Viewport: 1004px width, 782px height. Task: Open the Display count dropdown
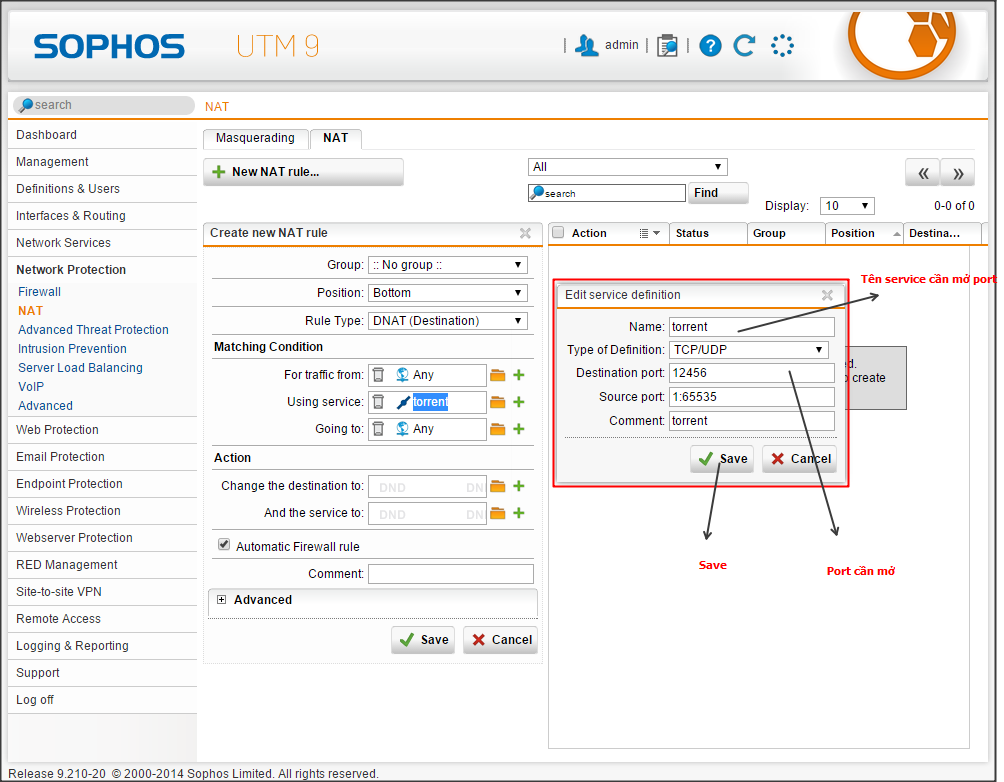point(847,206)
